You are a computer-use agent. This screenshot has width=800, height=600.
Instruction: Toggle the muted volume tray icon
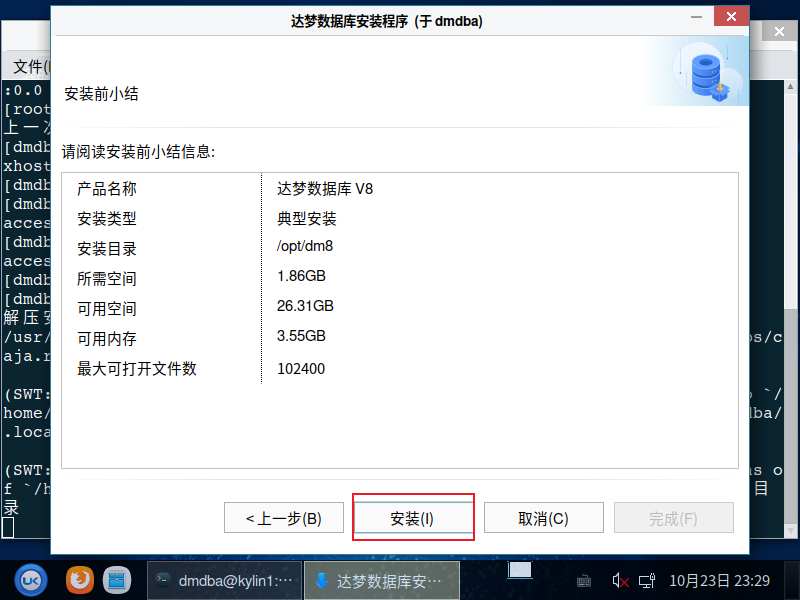coord(620,581)
